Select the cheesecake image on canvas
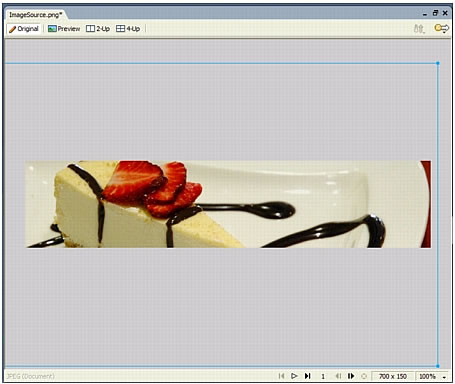Screen dimensions: 455x384 (228, 204)
